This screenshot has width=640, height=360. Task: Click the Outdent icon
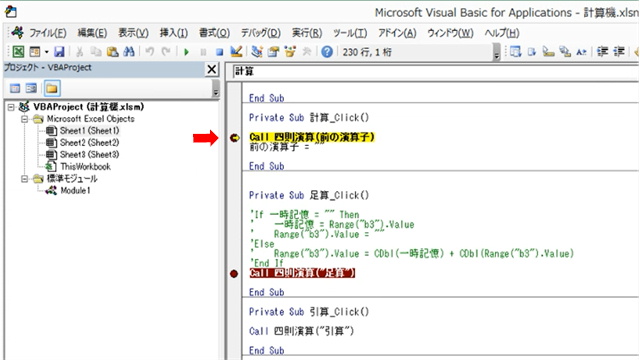[619, 52]
